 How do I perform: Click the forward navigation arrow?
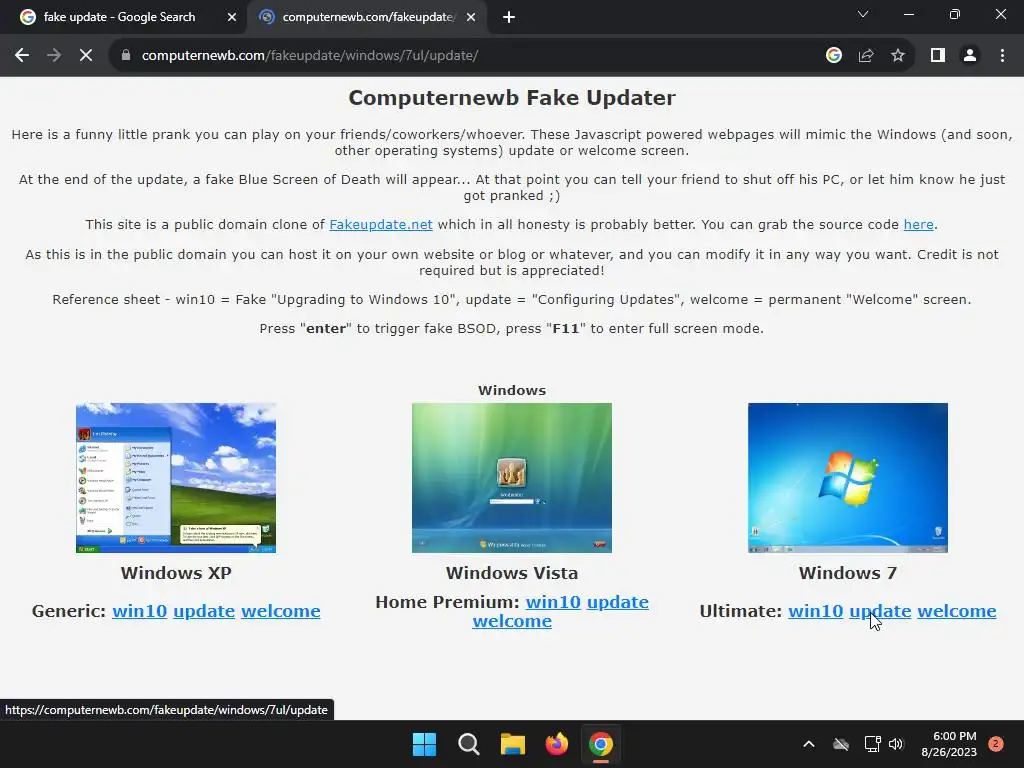coord(54,56)
